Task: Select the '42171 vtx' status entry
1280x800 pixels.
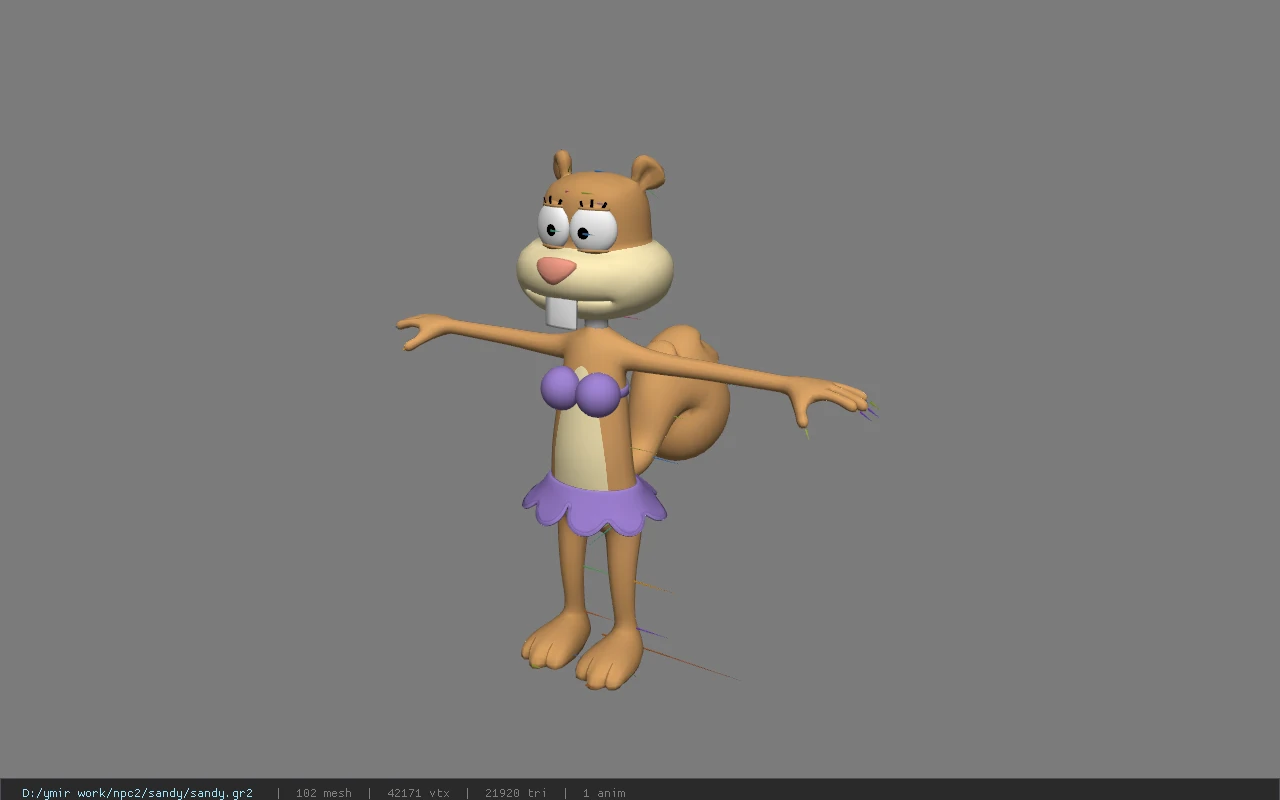Action: [x=418, y=793]
